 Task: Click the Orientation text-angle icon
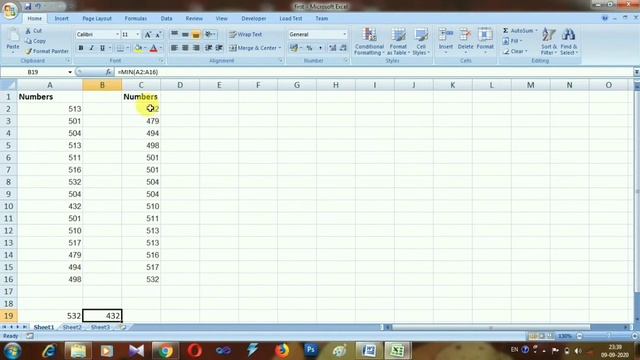[209, 34]
